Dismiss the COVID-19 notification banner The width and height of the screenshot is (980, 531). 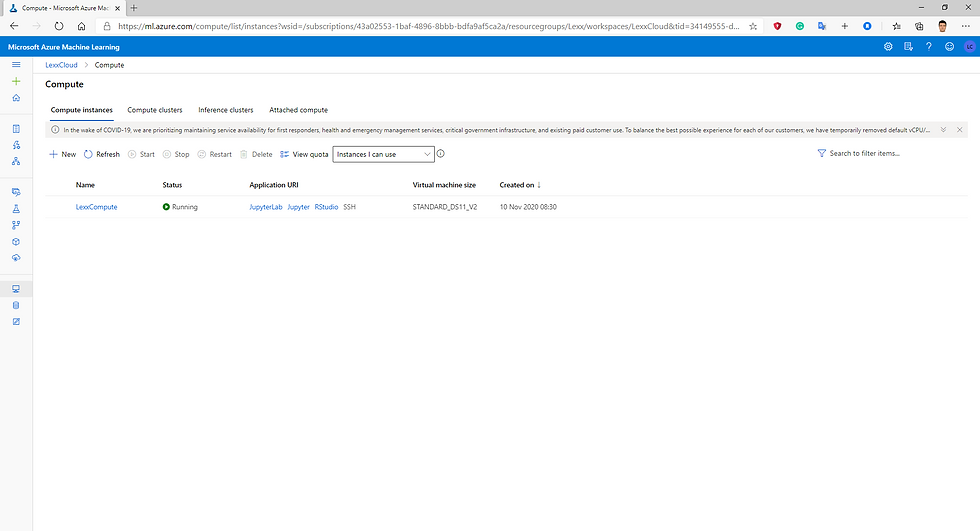(959, 130)
